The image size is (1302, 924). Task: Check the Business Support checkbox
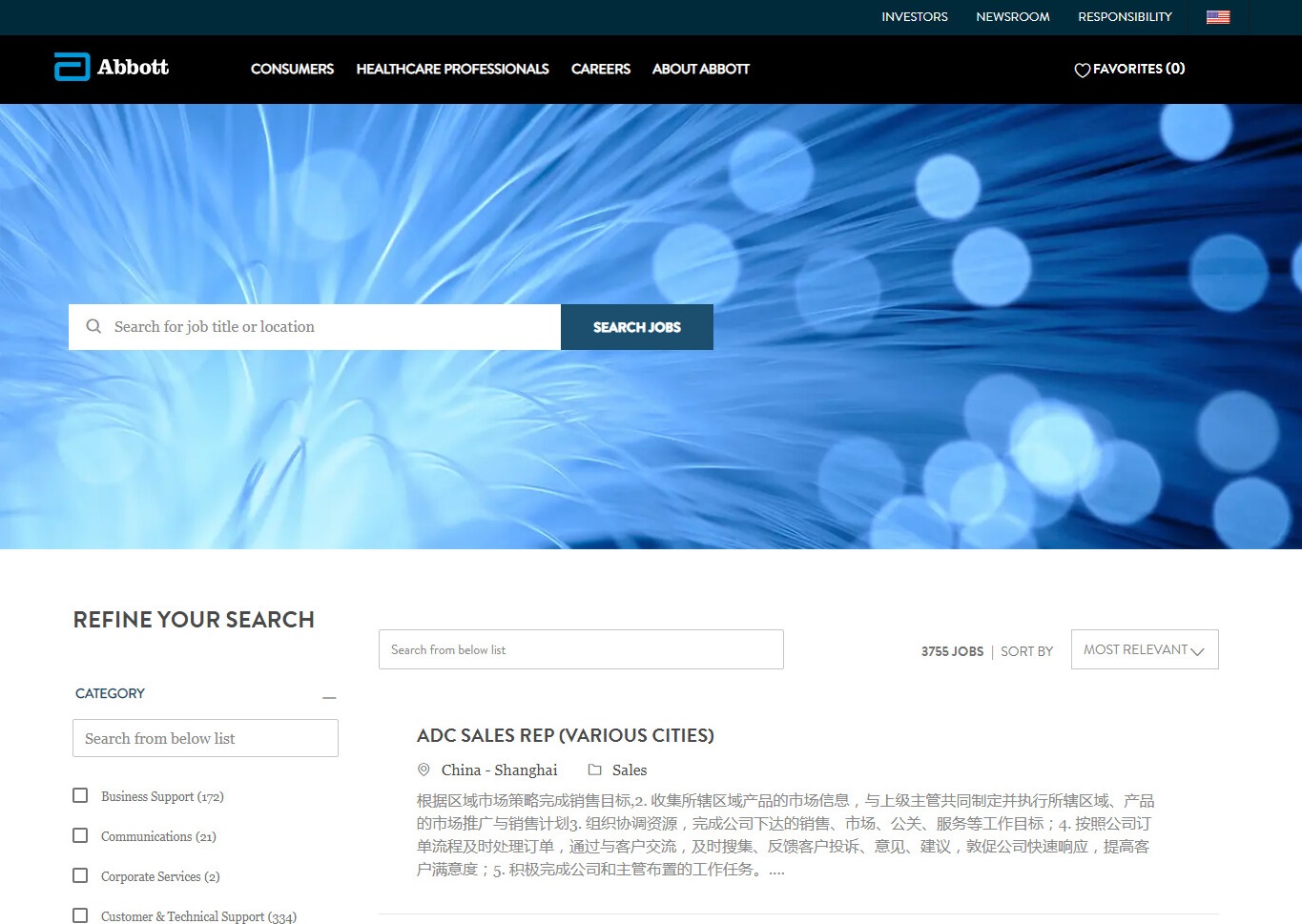(x=80, y=795)
